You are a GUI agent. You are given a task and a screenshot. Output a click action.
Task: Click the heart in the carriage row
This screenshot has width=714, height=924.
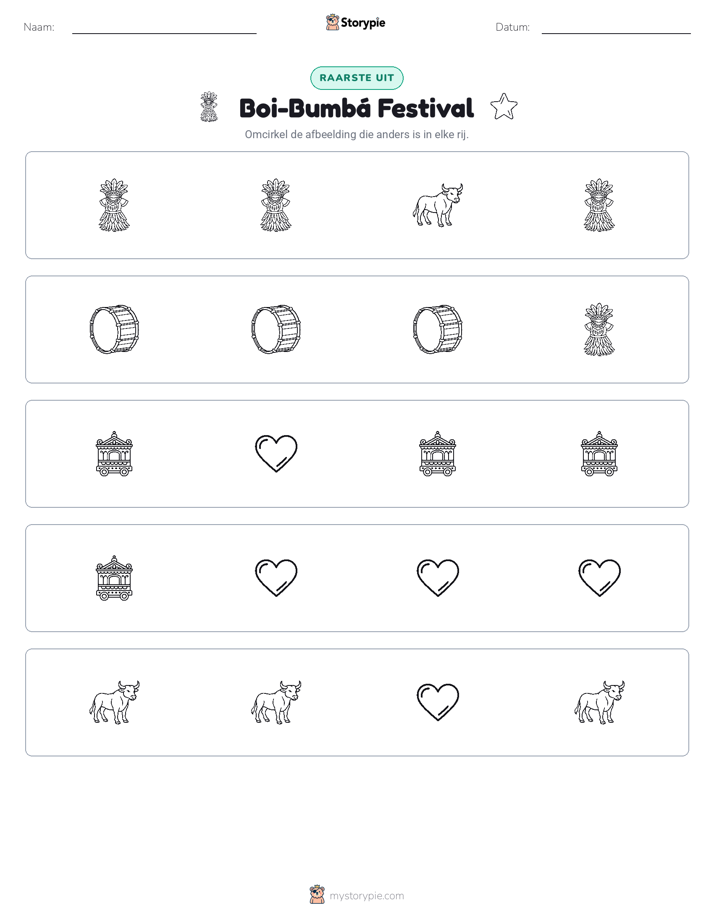click(x=276, y=453)
